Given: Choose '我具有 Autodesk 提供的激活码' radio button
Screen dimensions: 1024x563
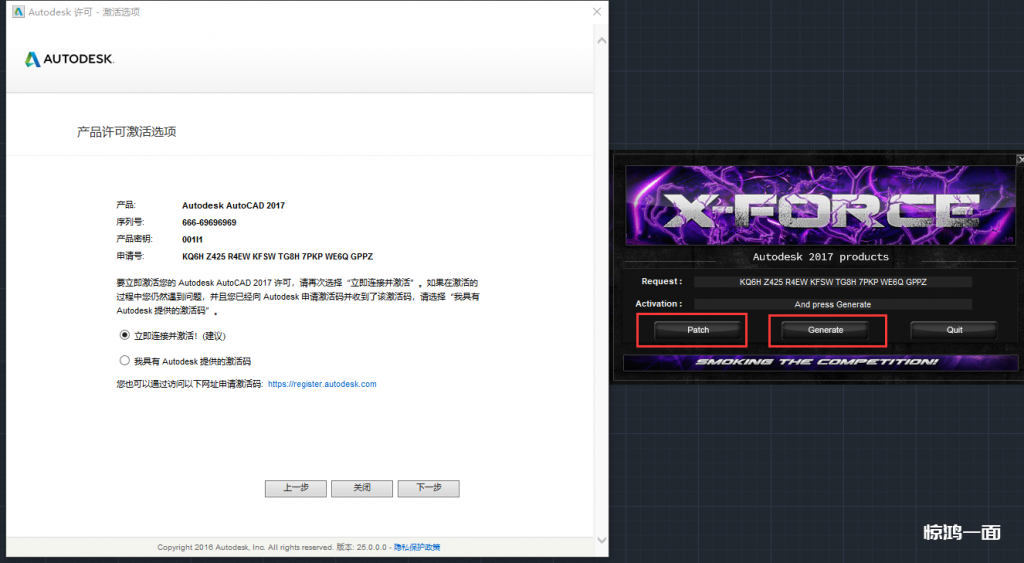Looking at the screenshot, I should click(x=125, y=360).
